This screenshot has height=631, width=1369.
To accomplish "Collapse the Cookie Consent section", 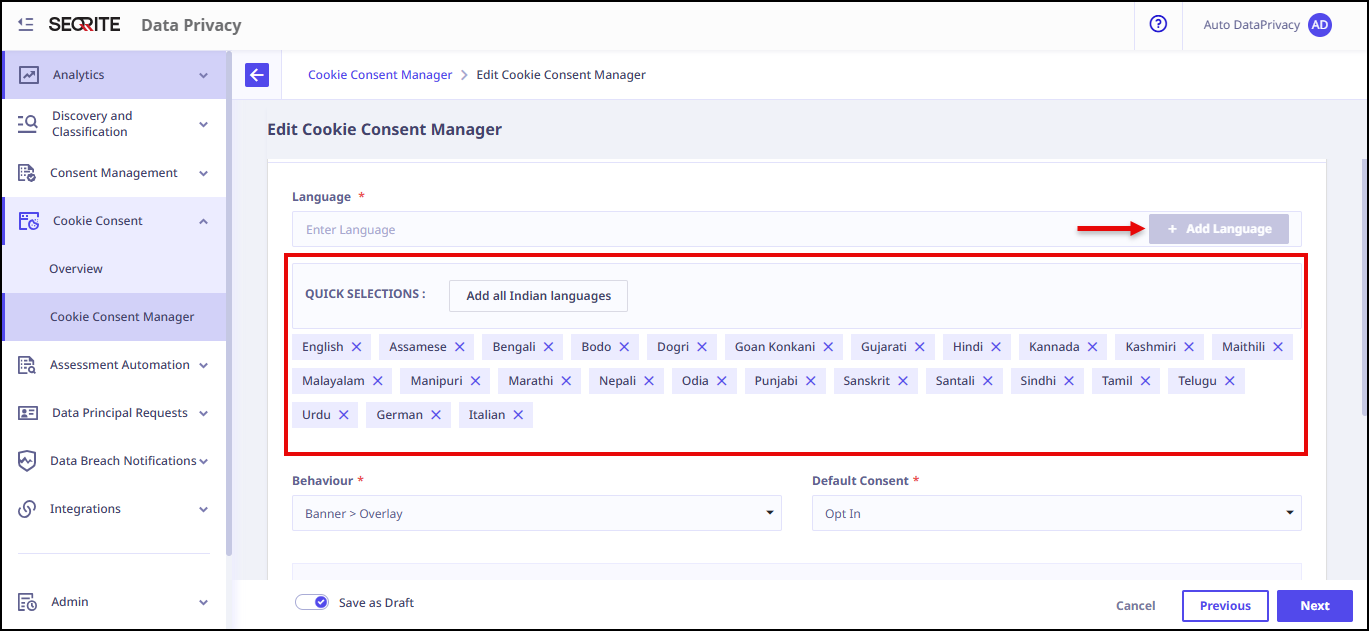I will [x=203, y=221].
